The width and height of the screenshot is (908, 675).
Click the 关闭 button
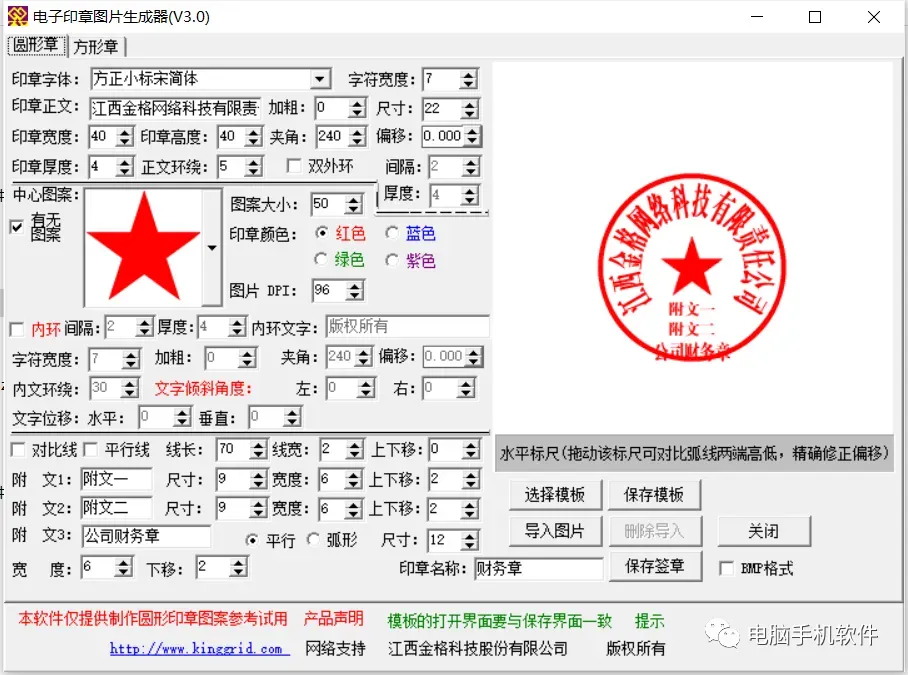763,531
